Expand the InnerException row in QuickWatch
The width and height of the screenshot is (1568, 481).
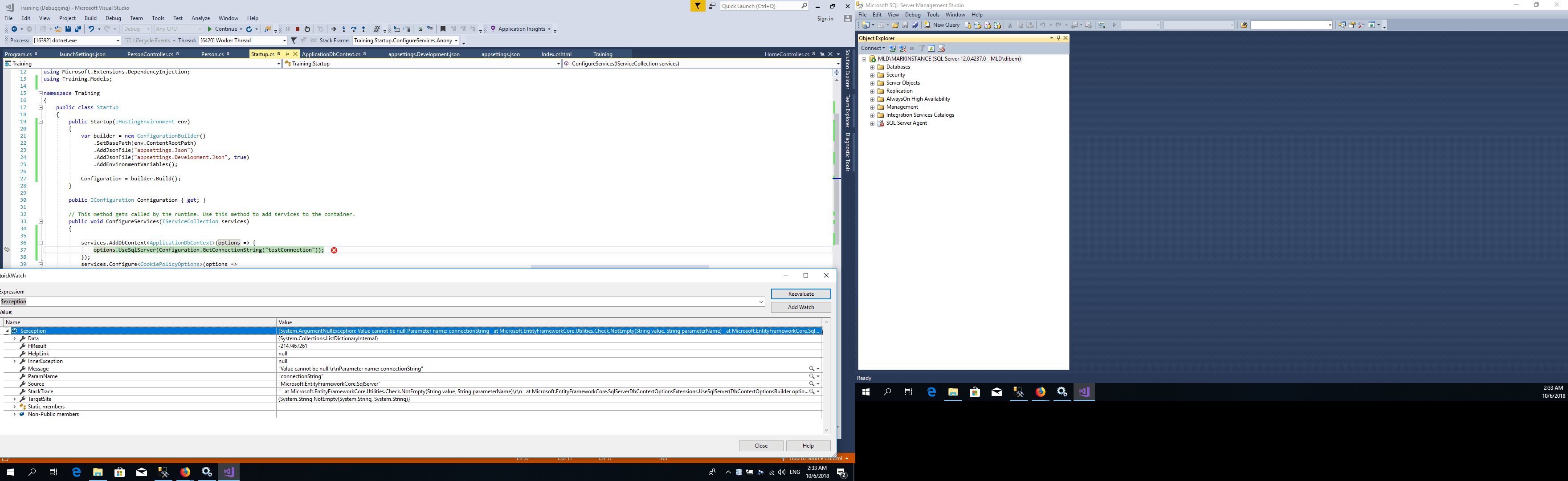click(x=15, y=361)
